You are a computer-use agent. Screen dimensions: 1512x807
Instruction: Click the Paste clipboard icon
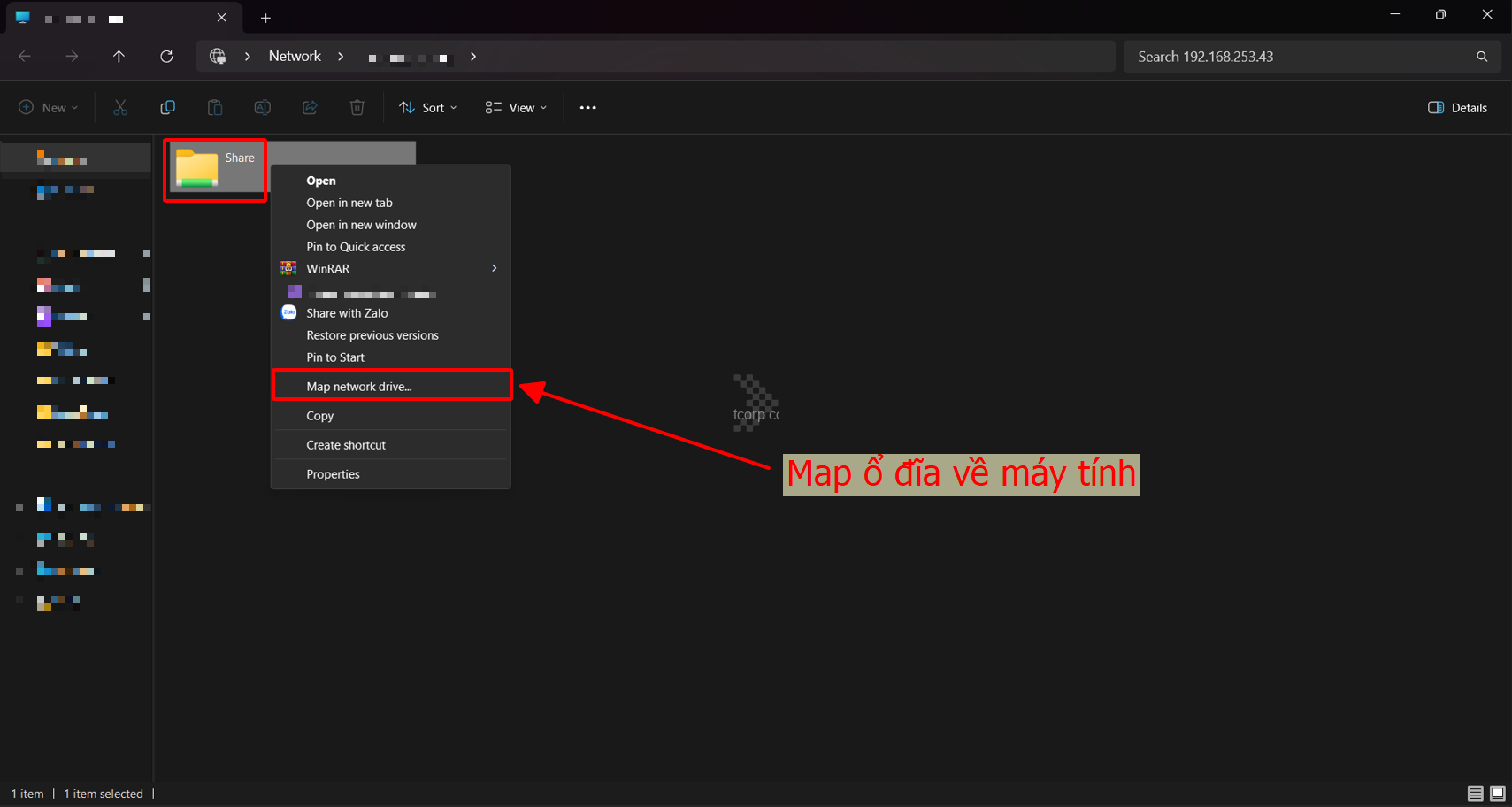point(215,108)
